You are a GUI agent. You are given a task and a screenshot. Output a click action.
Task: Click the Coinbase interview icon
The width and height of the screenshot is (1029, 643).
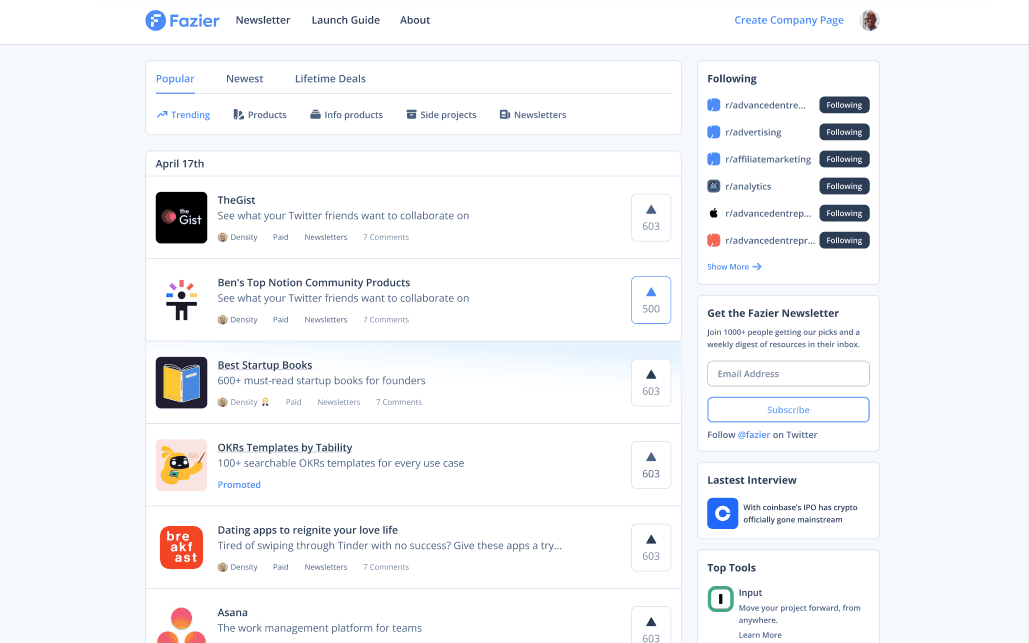point(722,513)
